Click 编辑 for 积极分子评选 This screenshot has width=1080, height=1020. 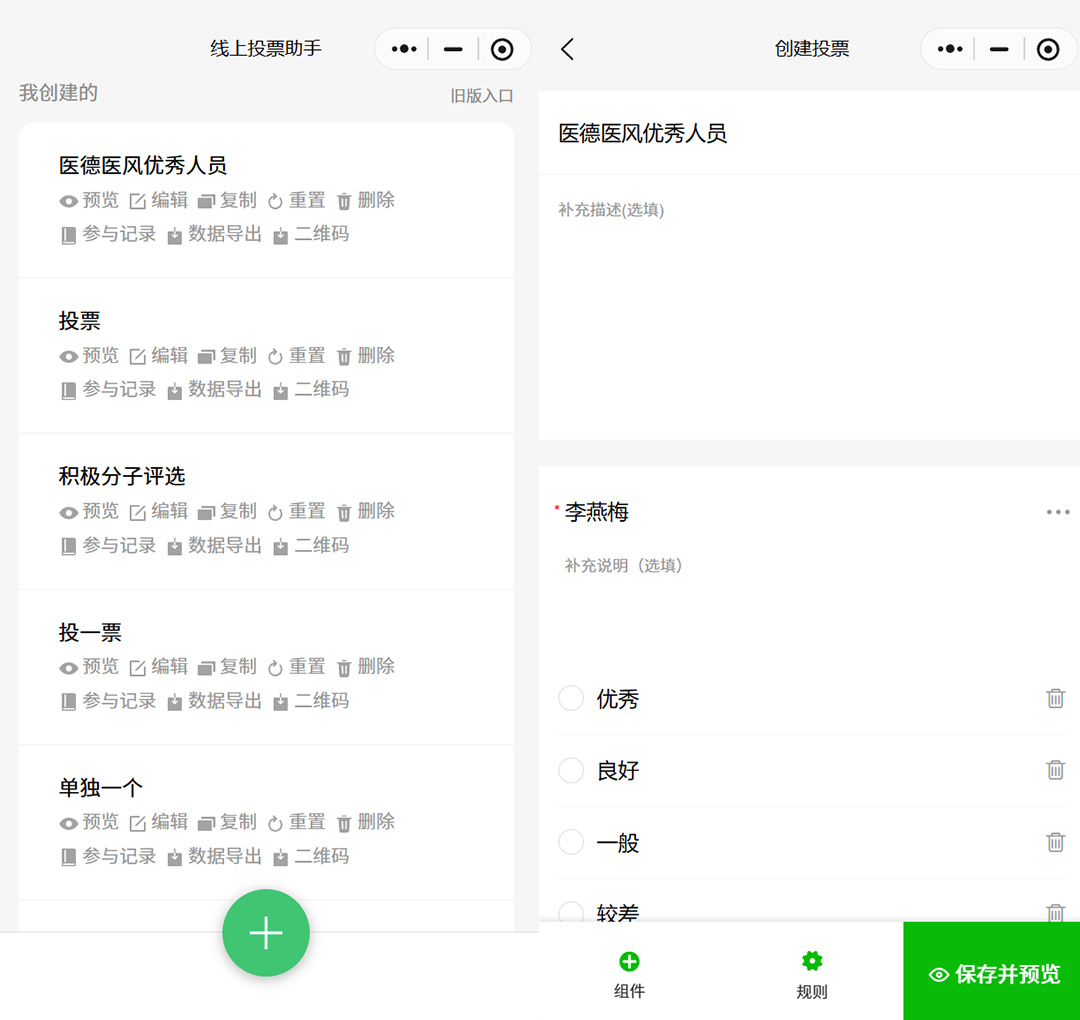click(x=159, y=511)
